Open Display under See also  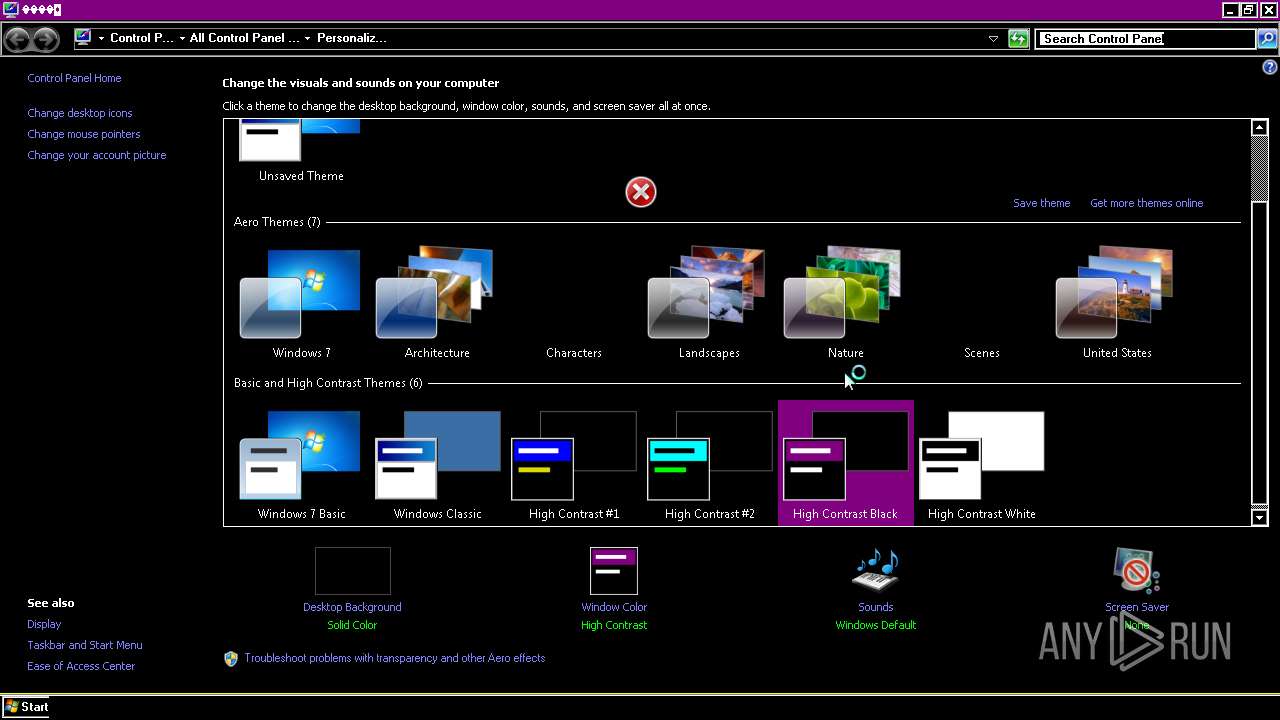point(44,624)
